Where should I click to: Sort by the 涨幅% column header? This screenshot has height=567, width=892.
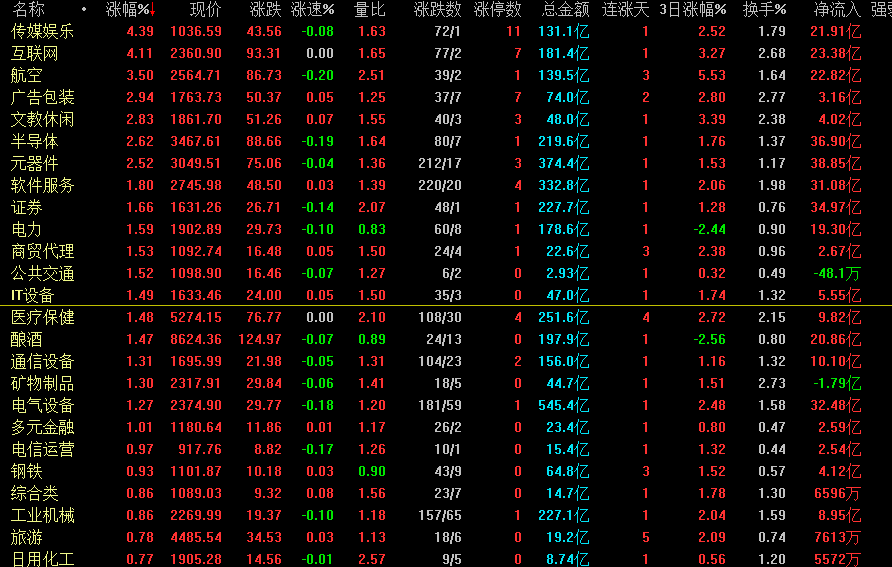pyautogui.click(x=127, y=9)
